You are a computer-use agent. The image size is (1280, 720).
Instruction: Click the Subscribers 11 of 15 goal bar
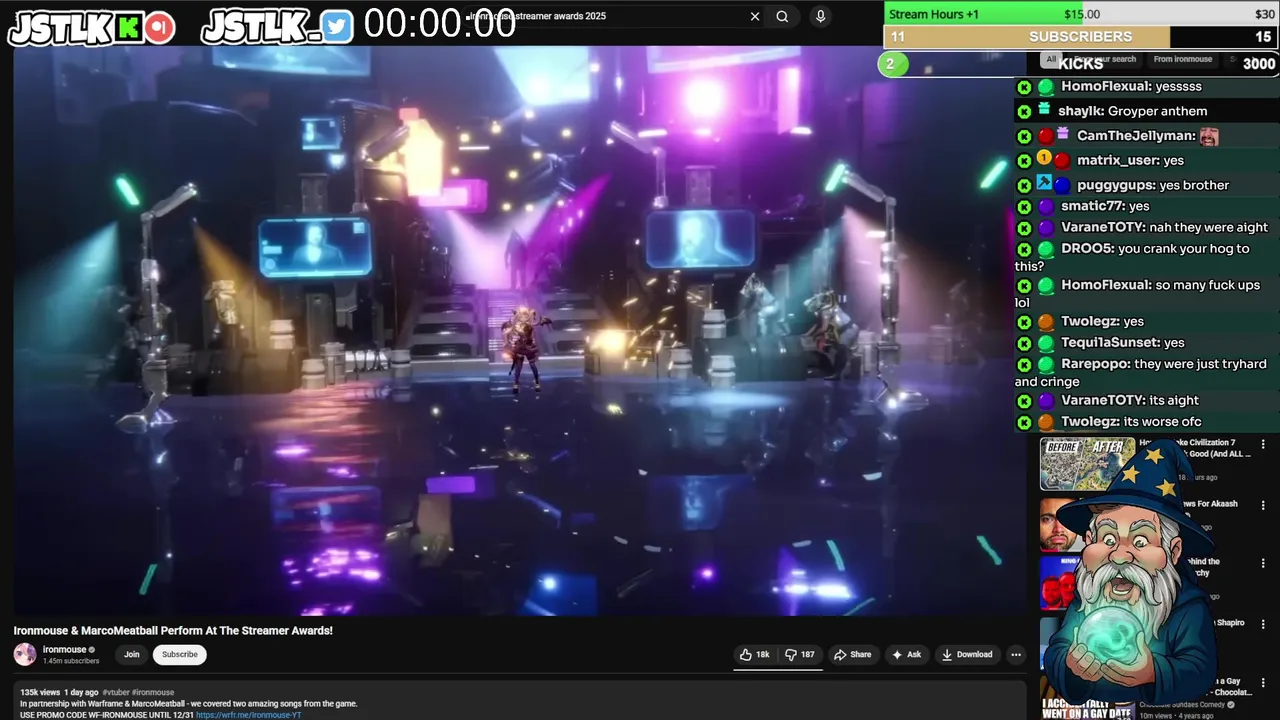coord(1081,37)
